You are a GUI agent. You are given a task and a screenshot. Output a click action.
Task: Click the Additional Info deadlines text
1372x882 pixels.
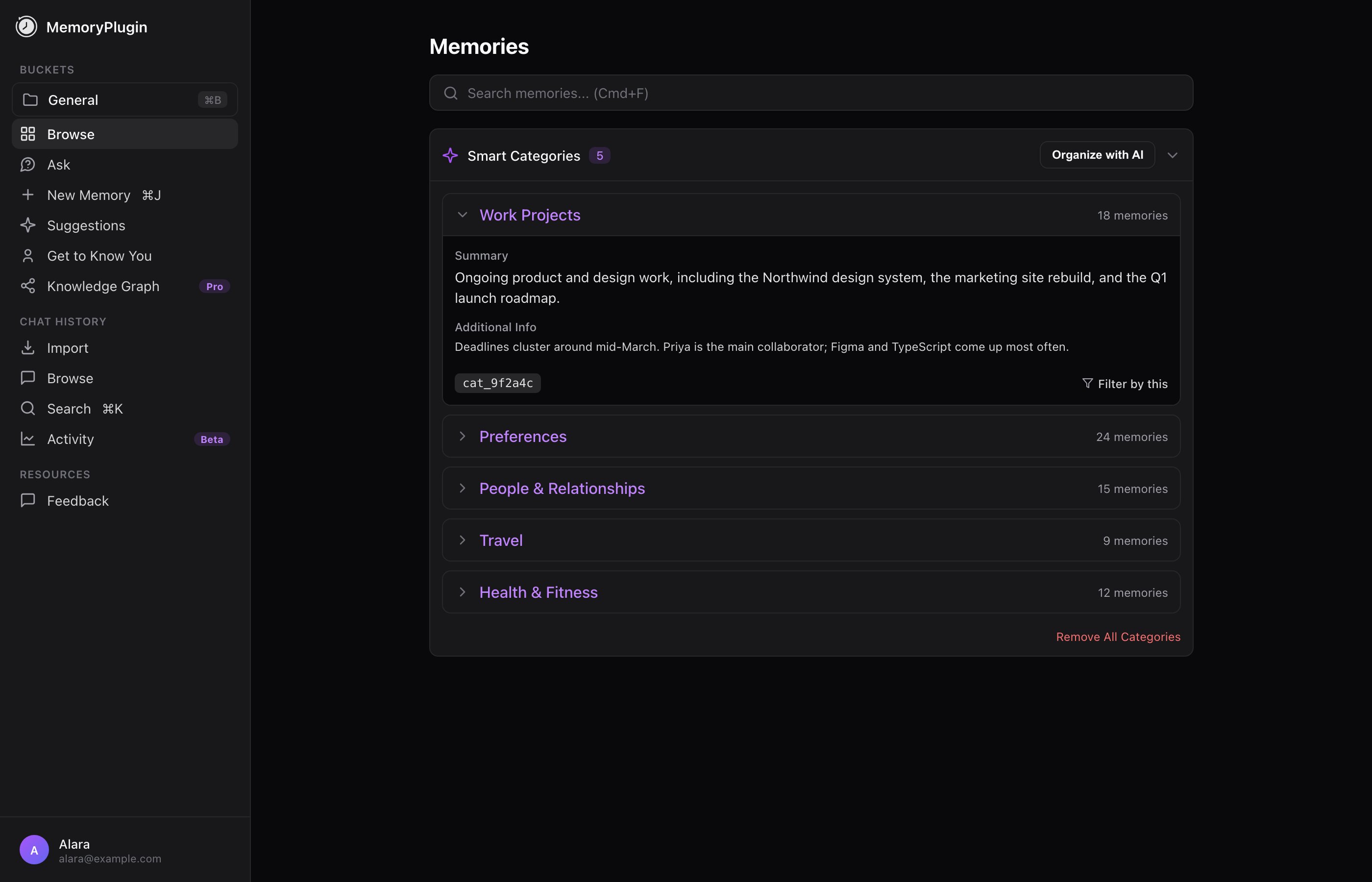pyautogui.click(x=761, y=346)
